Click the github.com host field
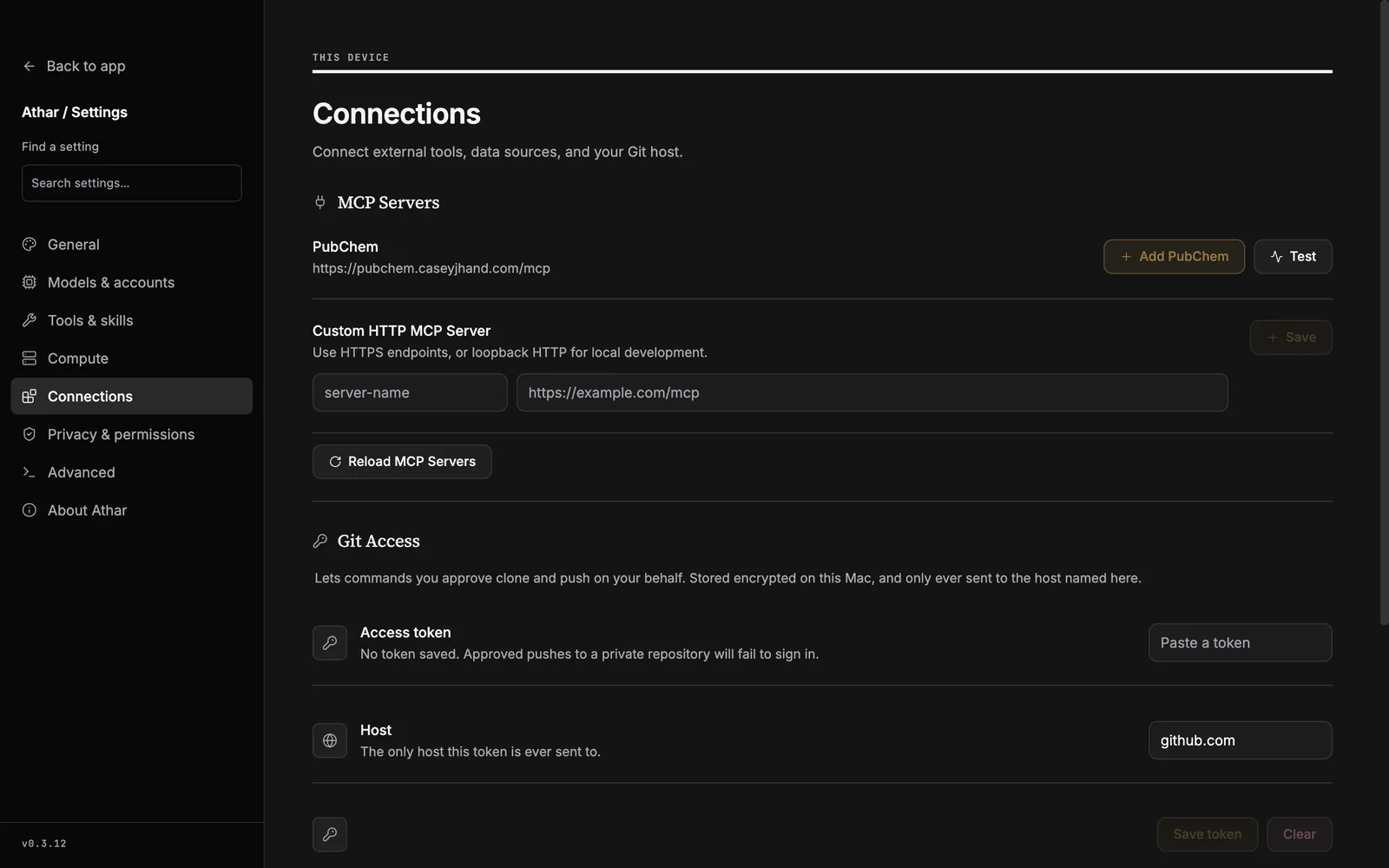The width and height of the screenshot is (1389, 868). coord(1241,740)
